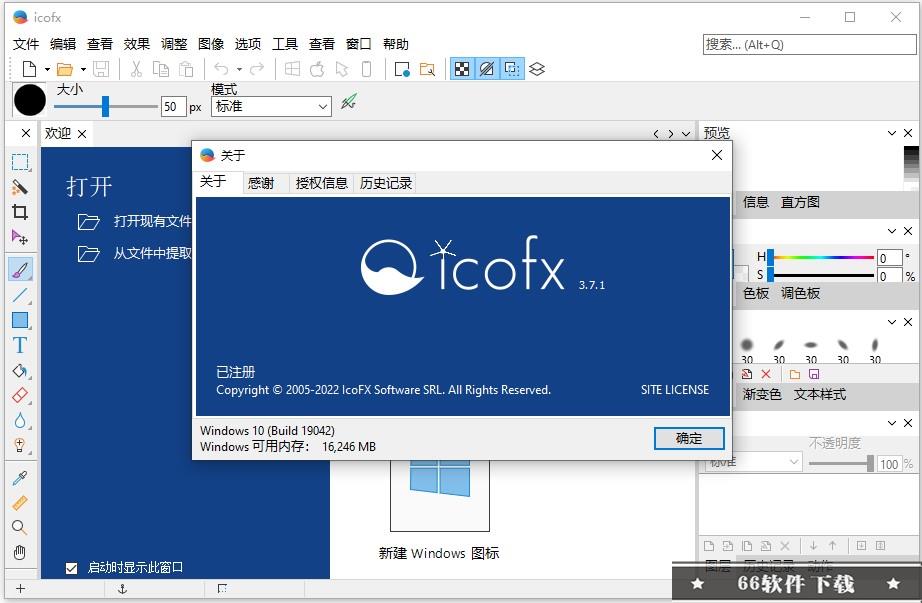Screen dimensions: 922x603
Task: Select the Hand pan tool
Action: (20, 552)
